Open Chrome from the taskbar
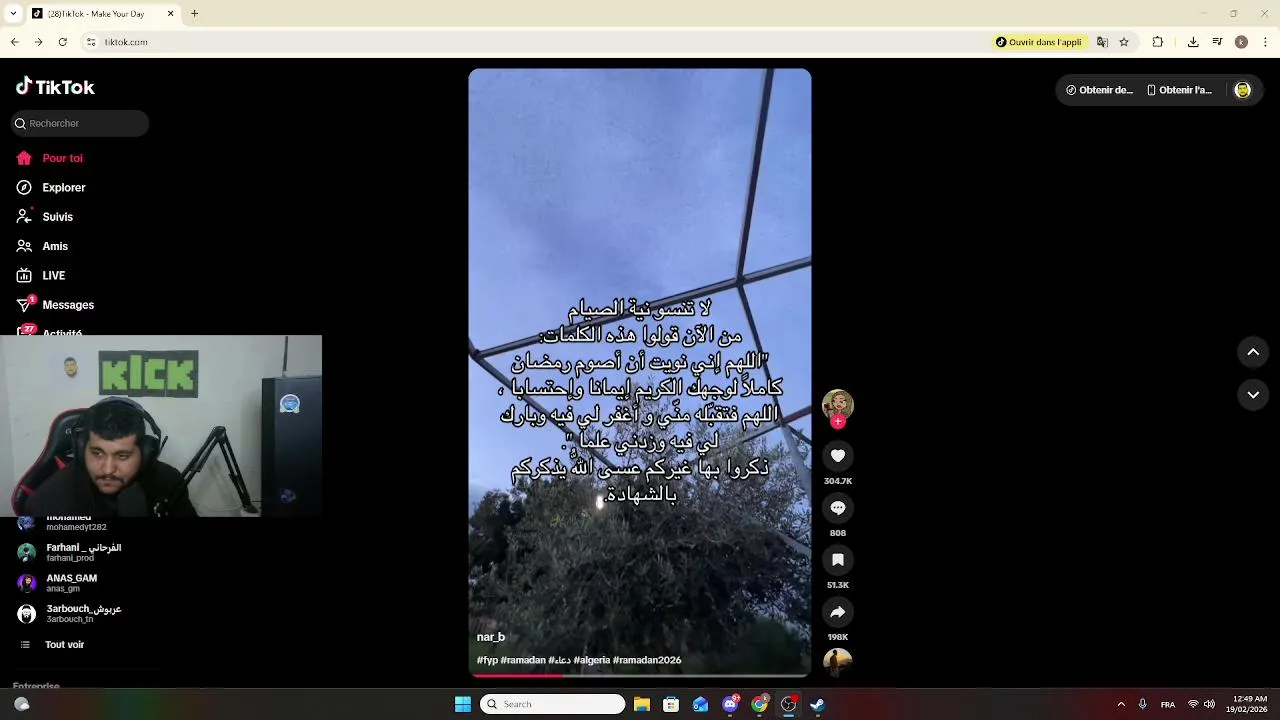Viewport: 1280px width, 720px height. click(759, 704)
